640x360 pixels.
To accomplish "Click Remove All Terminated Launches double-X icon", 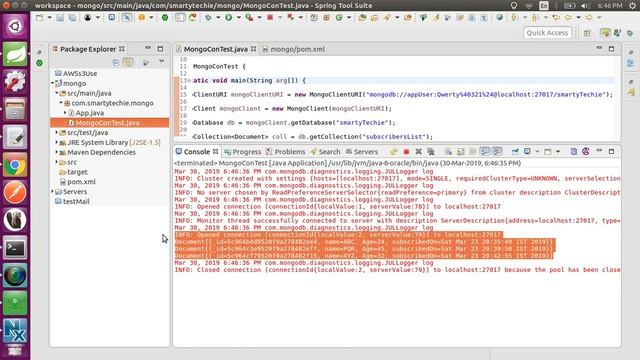I will (431, 152).
